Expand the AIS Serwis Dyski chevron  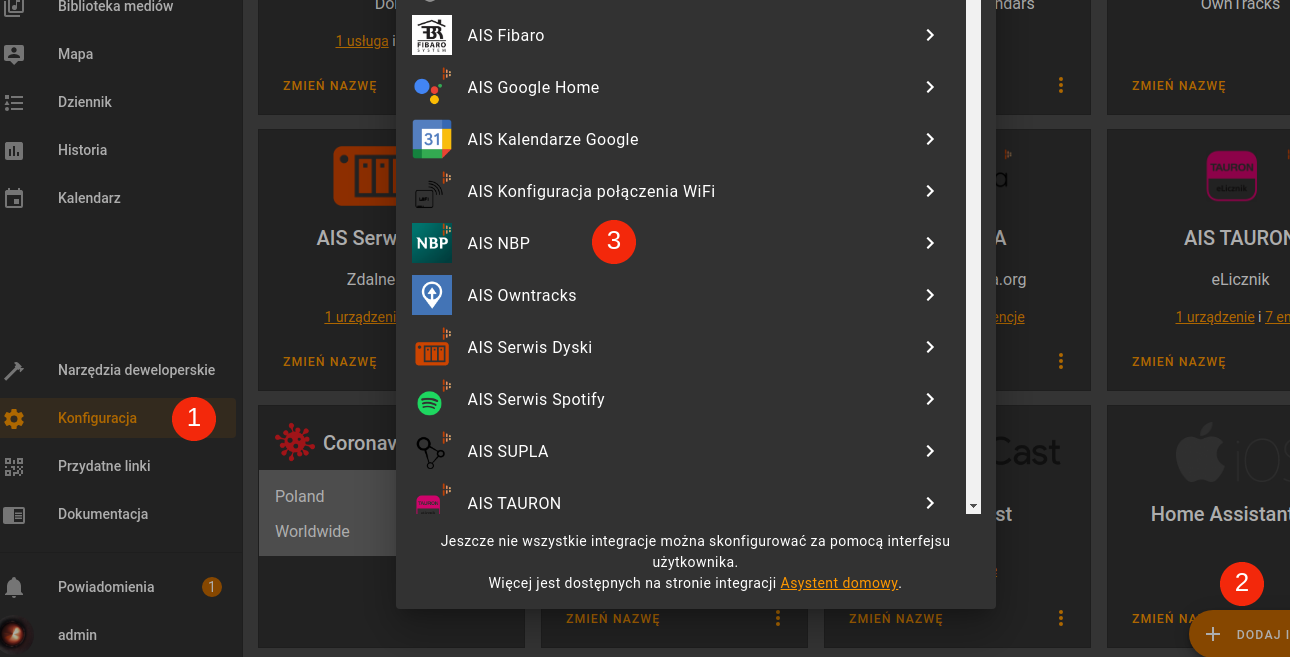click(930, 347)
